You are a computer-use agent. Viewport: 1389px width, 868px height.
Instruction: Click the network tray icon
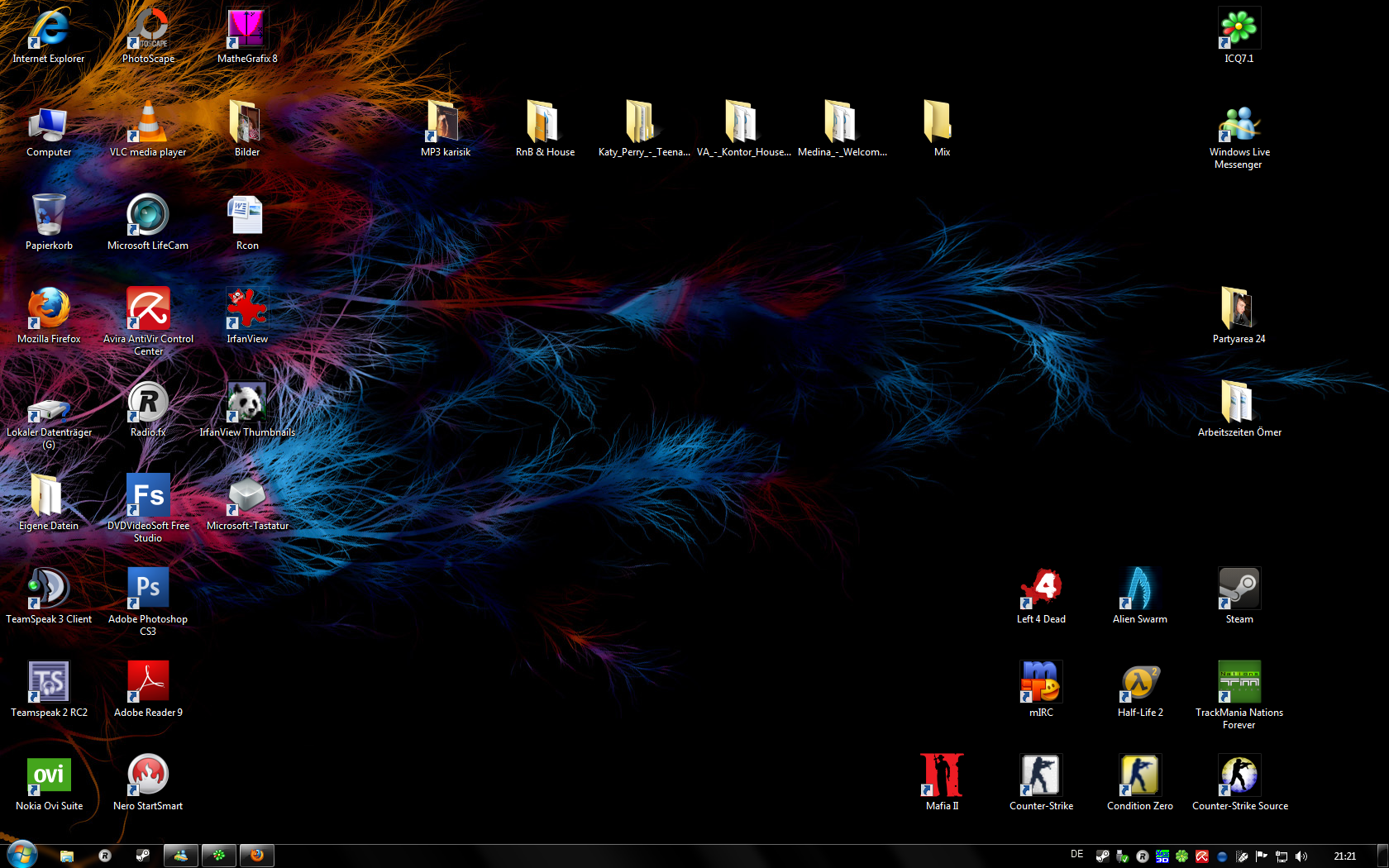1282,856
